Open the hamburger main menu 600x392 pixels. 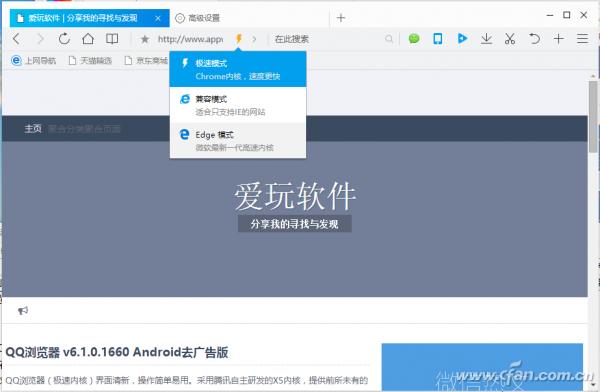582,39
